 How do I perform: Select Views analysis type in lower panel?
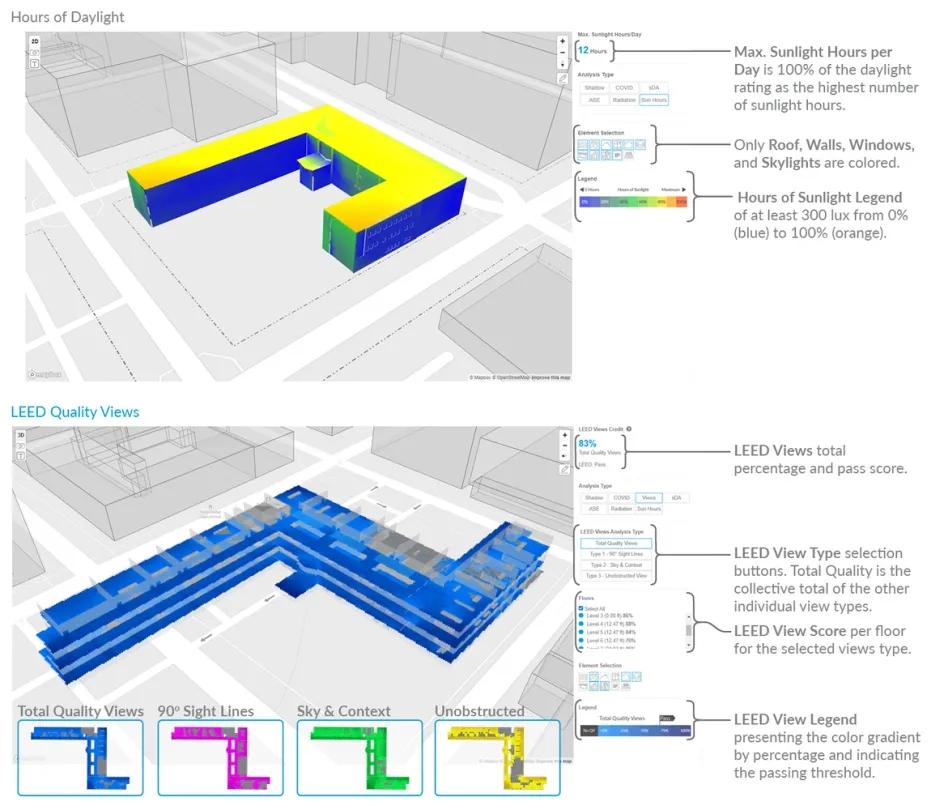point(649,497)
